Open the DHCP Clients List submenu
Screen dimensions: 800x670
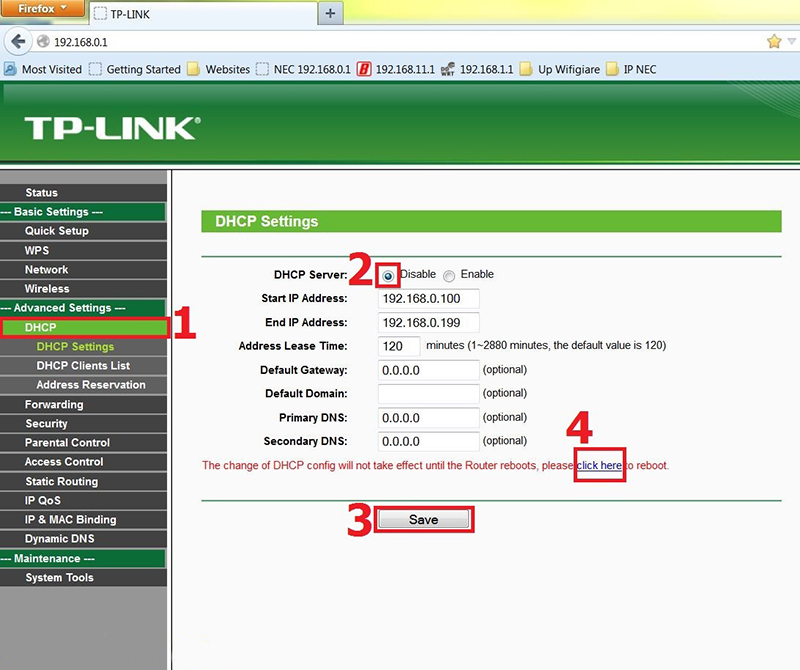pos(83,366)
